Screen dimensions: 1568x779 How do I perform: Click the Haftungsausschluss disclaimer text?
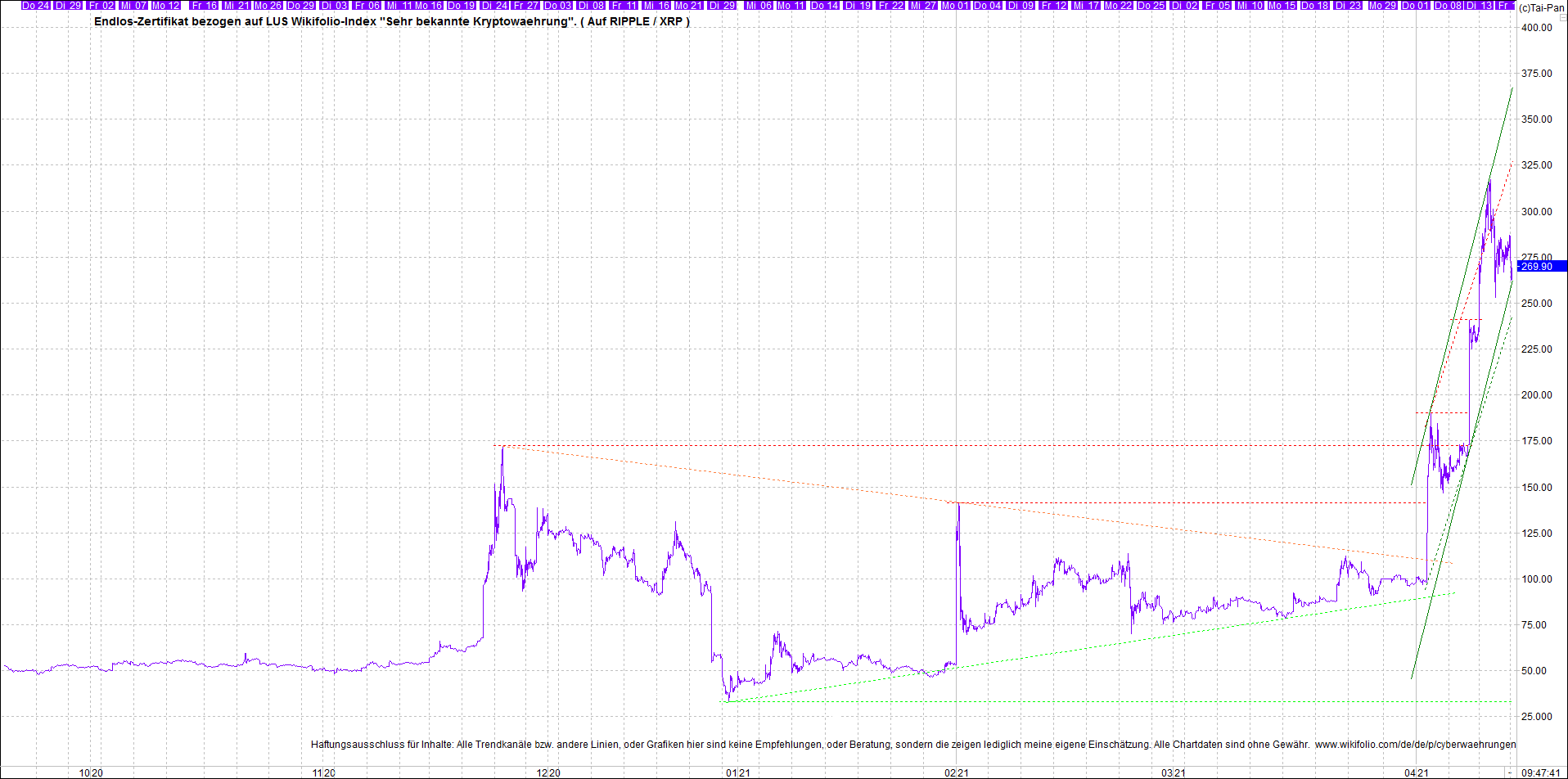pyautogui.click(x=810, y=745)
